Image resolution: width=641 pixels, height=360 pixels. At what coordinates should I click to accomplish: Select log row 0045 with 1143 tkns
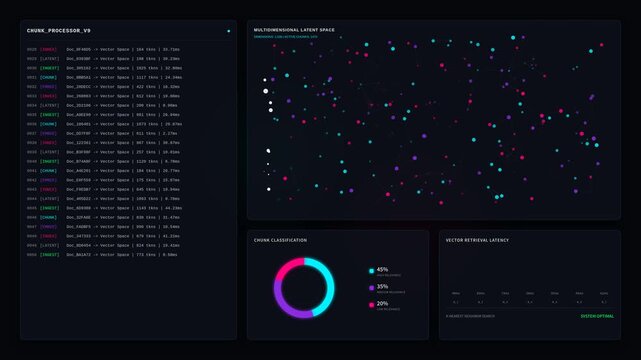coord(104,208)
